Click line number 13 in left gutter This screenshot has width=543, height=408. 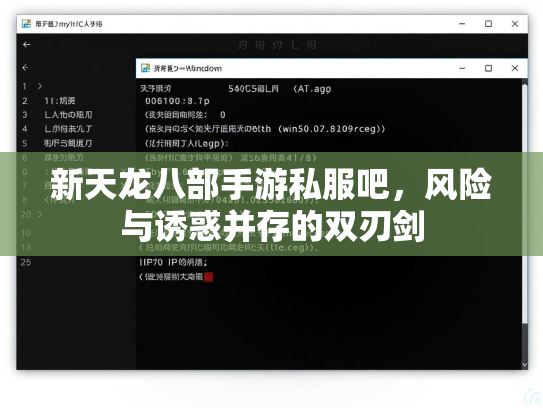pyautogui.click(x=26, y=247)
